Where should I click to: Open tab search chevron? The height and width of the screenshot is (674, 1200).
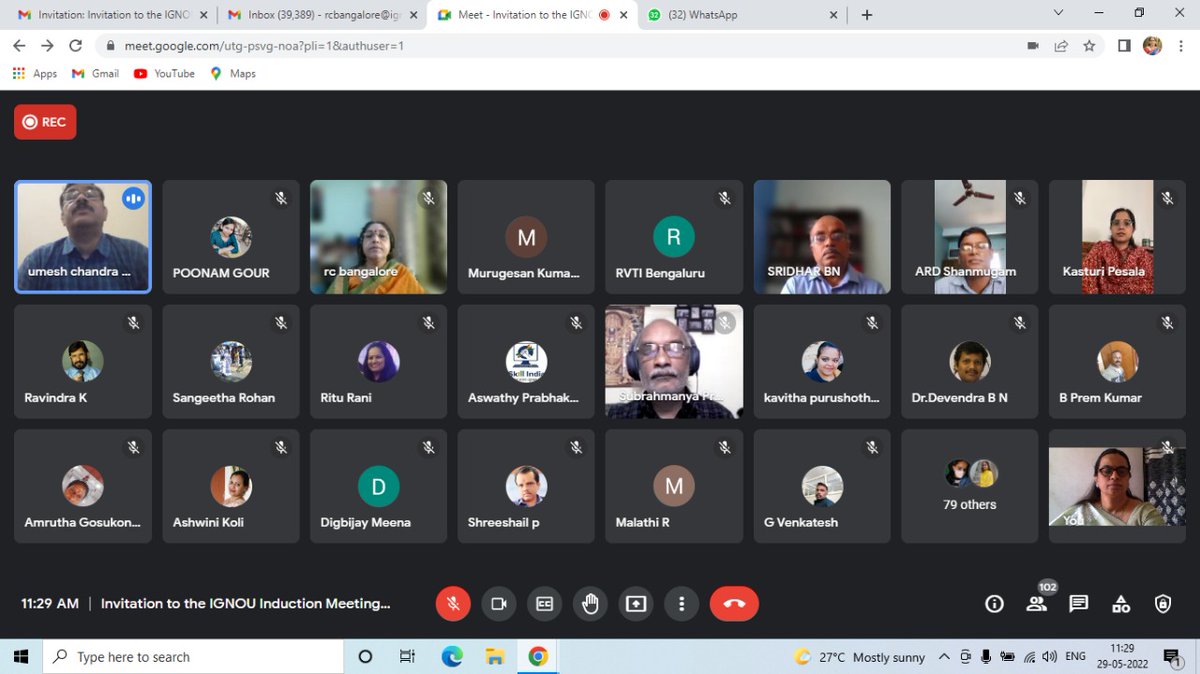(1059, 12)
